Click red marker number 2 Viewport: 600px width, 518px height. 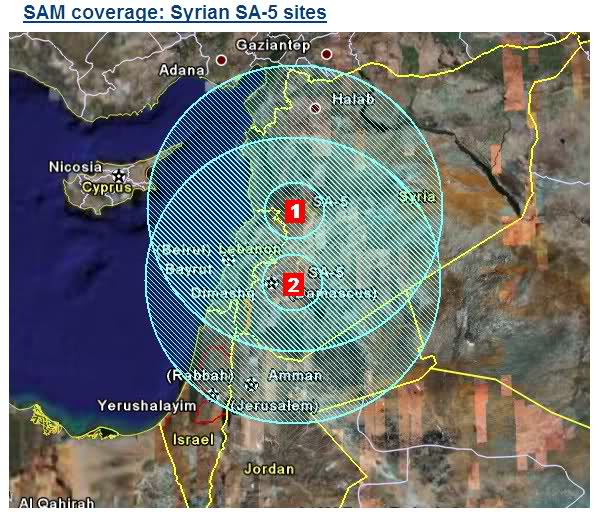[x=293, y=285]
